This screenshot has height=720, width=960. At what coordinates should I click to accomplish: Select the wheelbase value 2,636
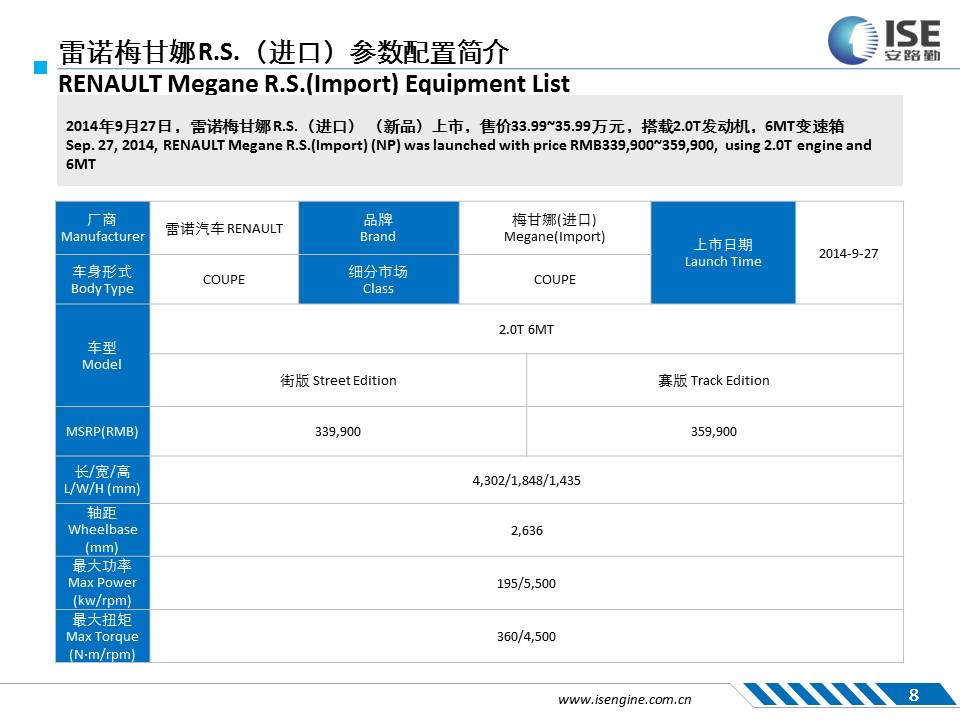tap(527, 530)
